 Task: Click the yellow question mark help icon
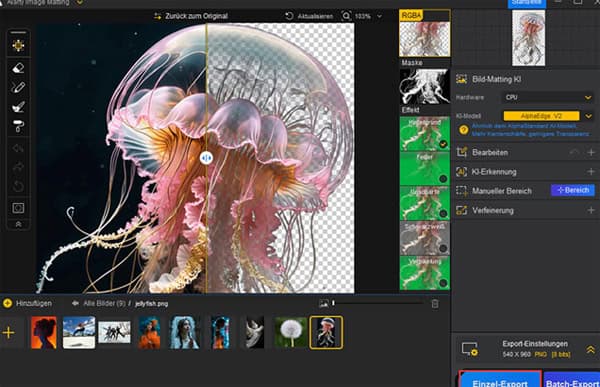tap(464, 130)
